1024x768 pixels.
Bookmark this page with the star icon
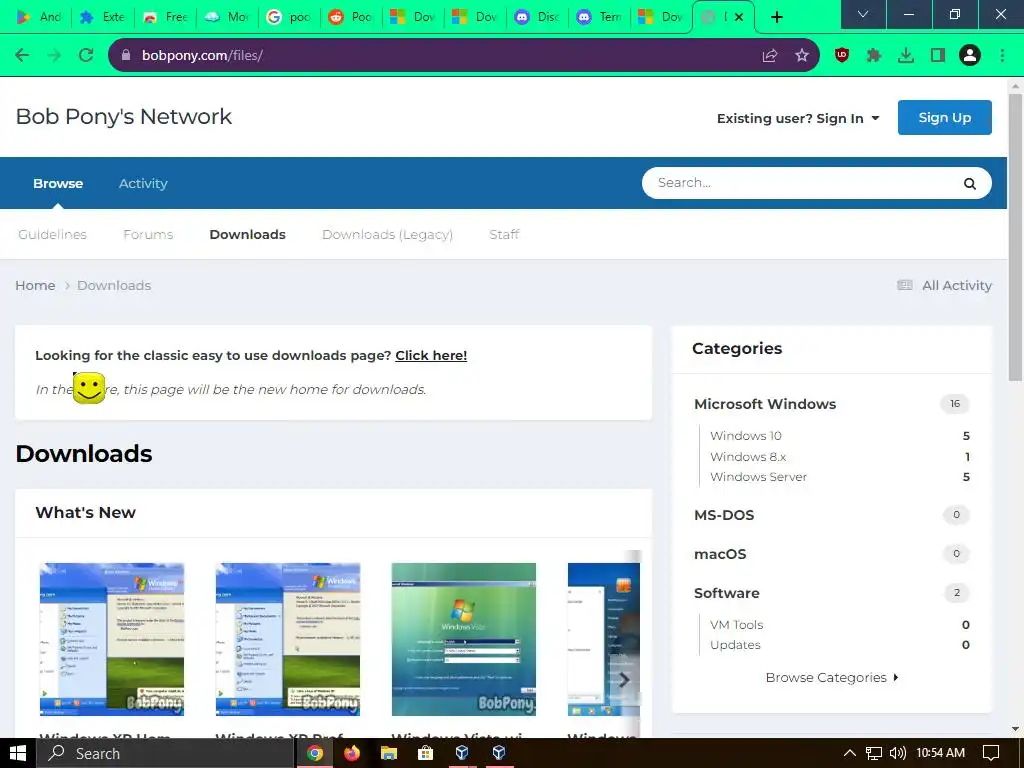[x=802, y=56]
